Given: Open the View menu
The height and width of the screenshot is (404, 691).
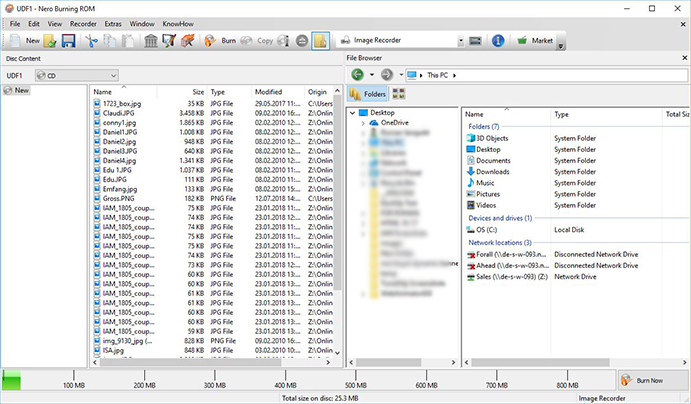Looking at the screenshot, I should [55, 24].
